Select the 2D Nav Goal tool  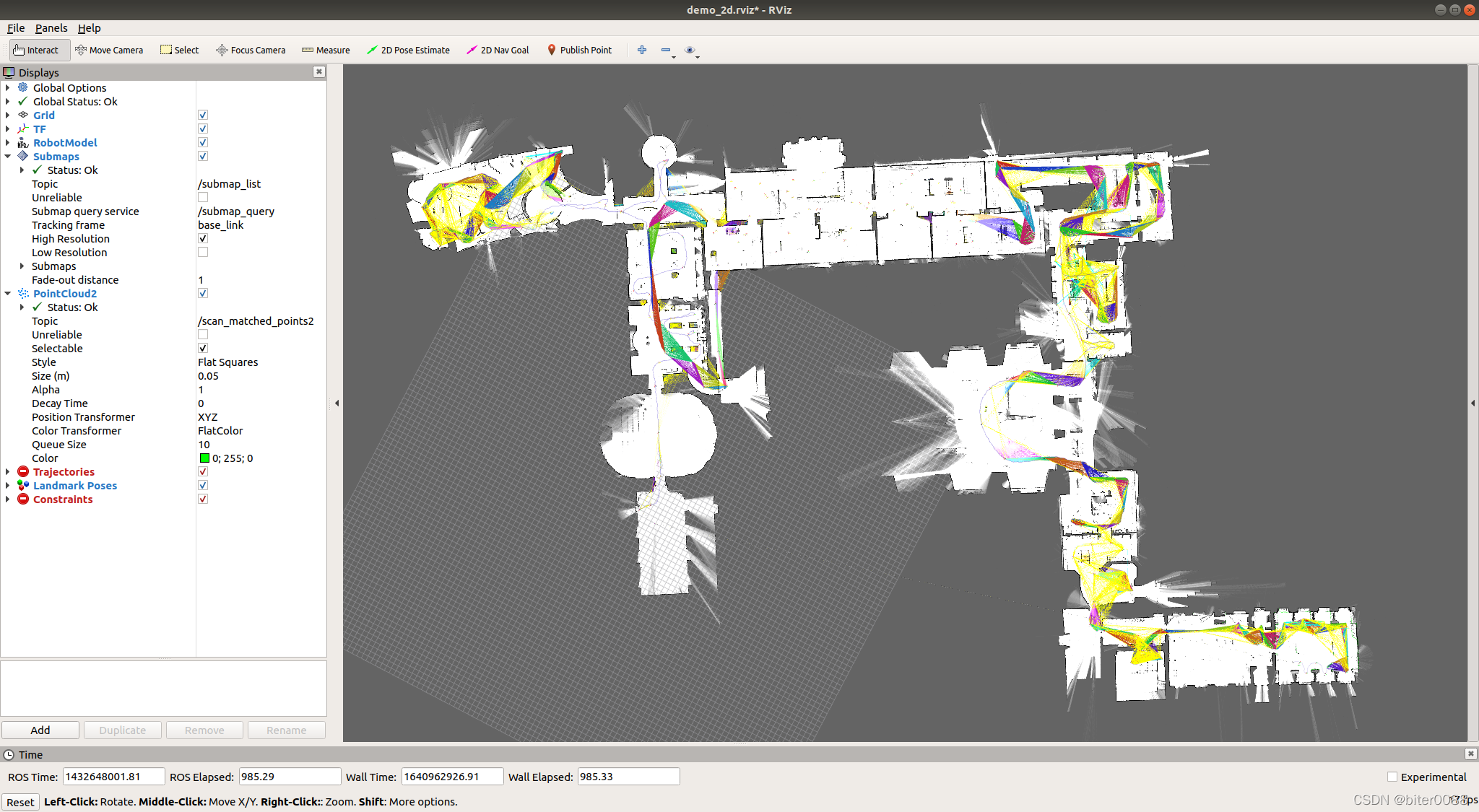[498, 50]
